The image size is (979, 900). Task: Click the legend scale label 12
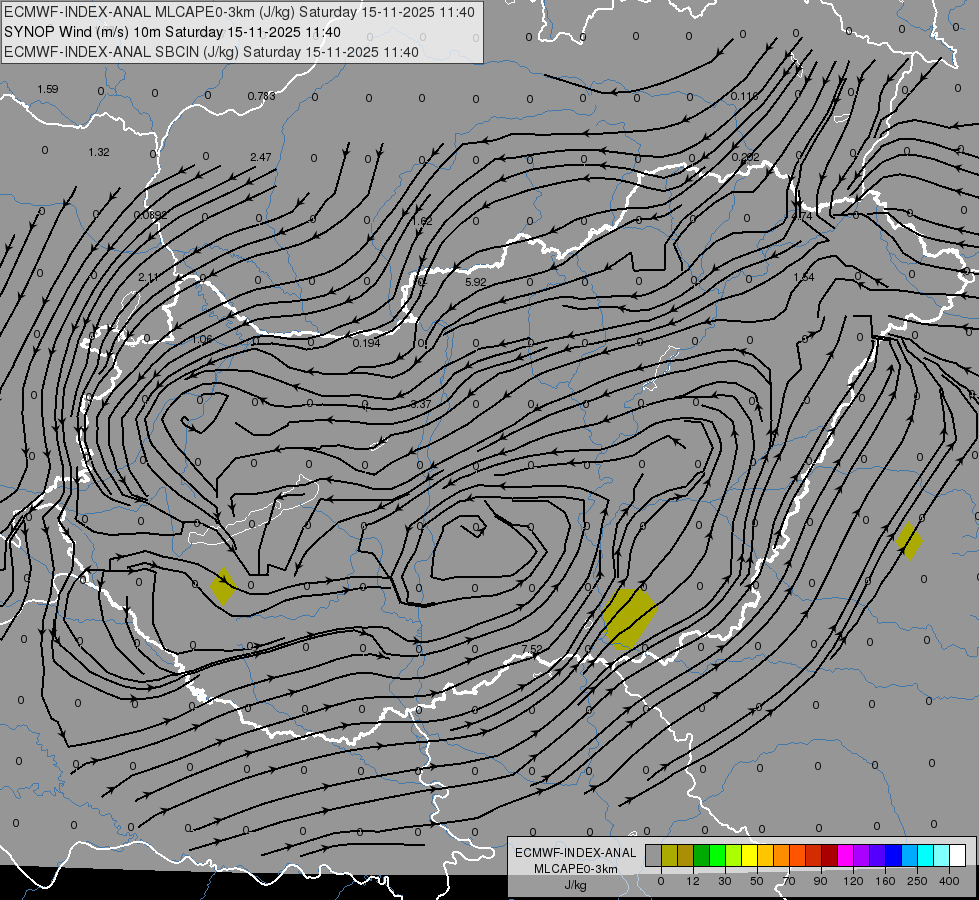(x=693, y=881)
